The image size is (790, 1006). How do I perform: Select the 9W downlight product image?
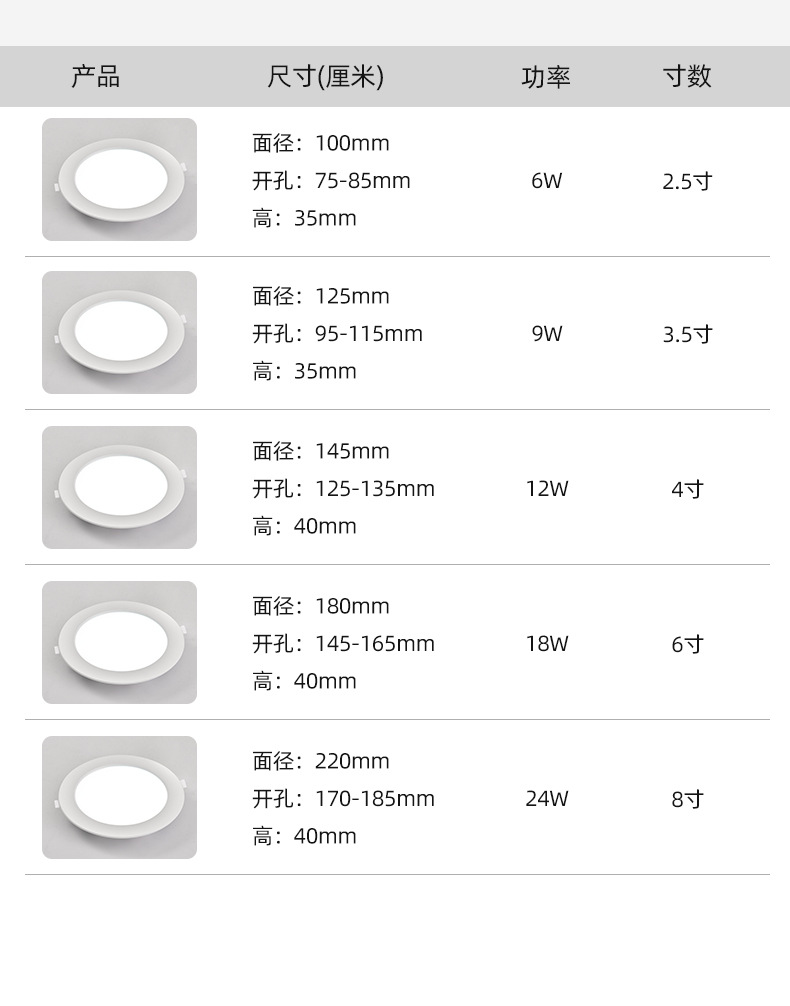pyautogui.click(x=119, y=333)
